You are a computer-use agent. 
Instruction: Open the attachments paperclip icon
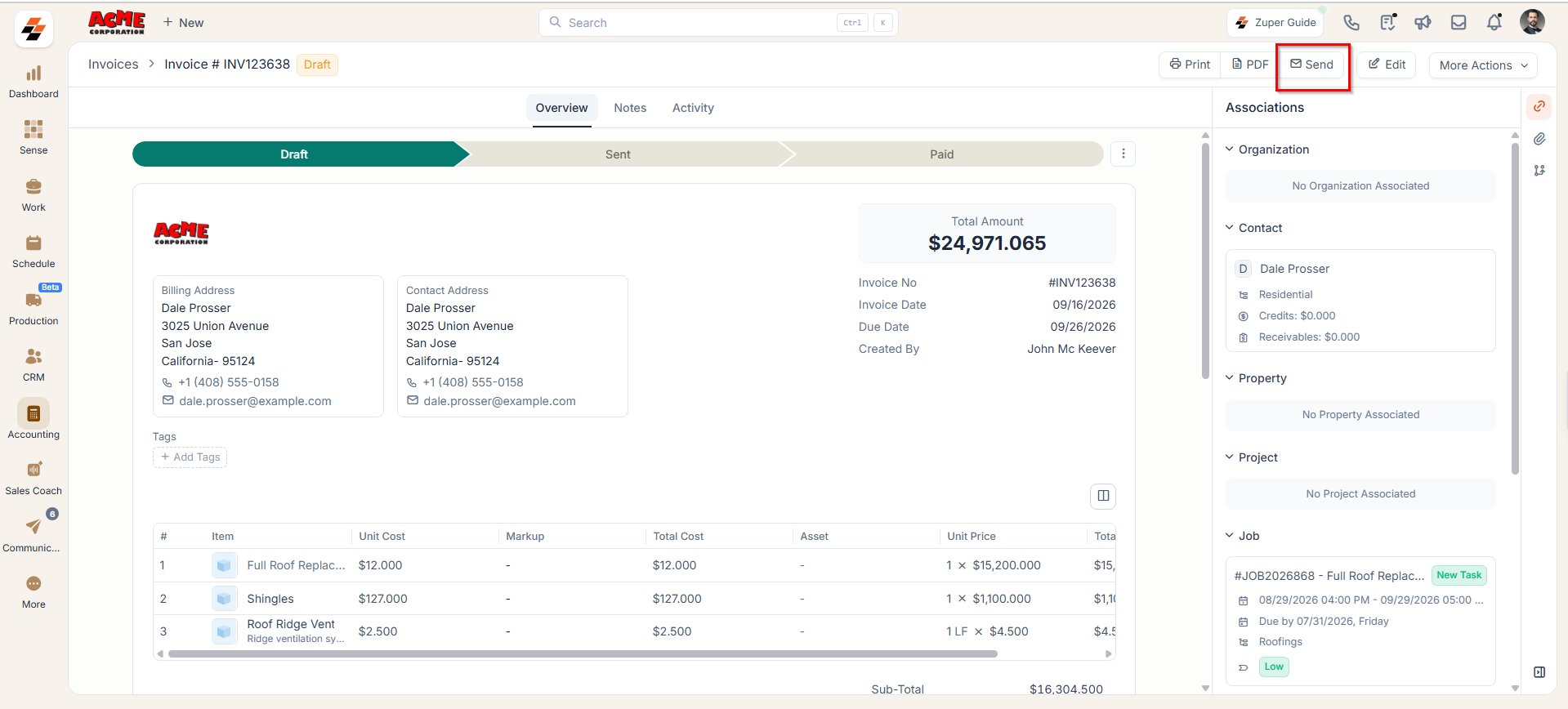(1539, 139)
